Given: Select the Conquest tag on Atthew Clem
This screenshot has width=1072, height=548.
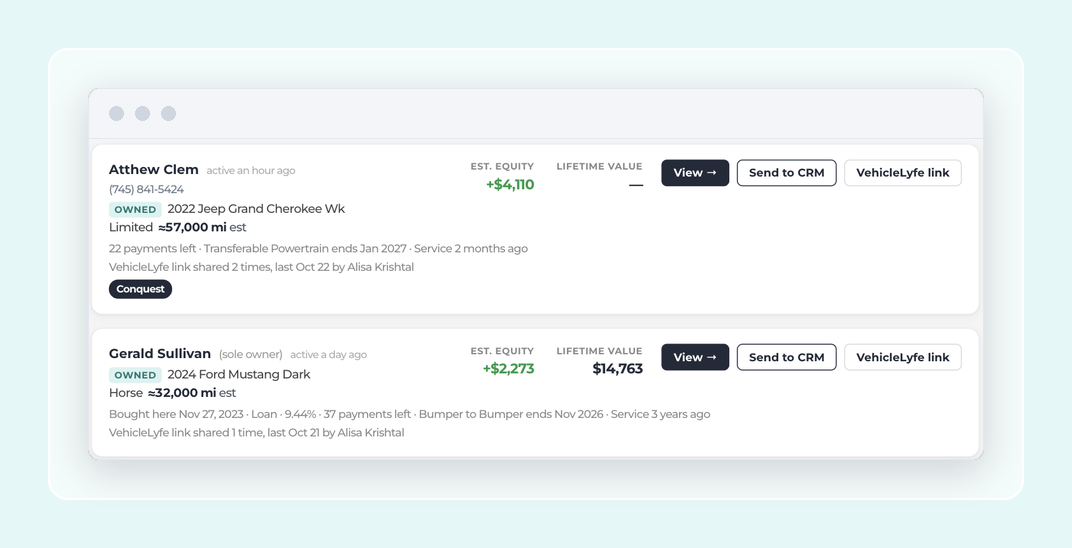Looking at the screenshot, I should pos(140,289).
